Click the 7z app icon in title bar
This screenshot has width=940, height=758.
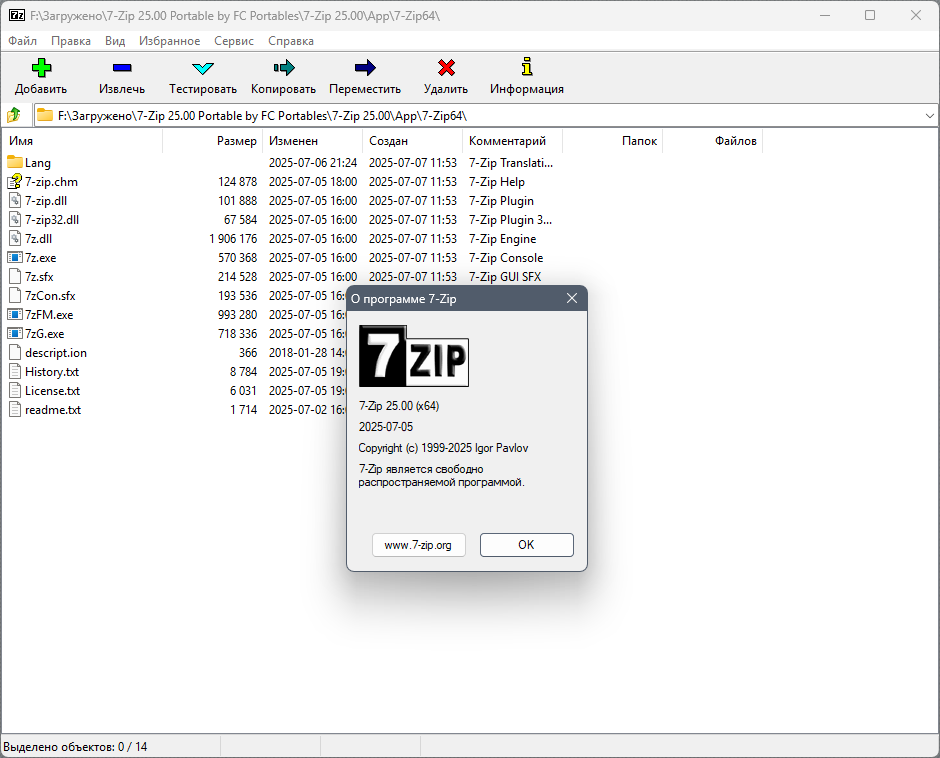point(17,15)
